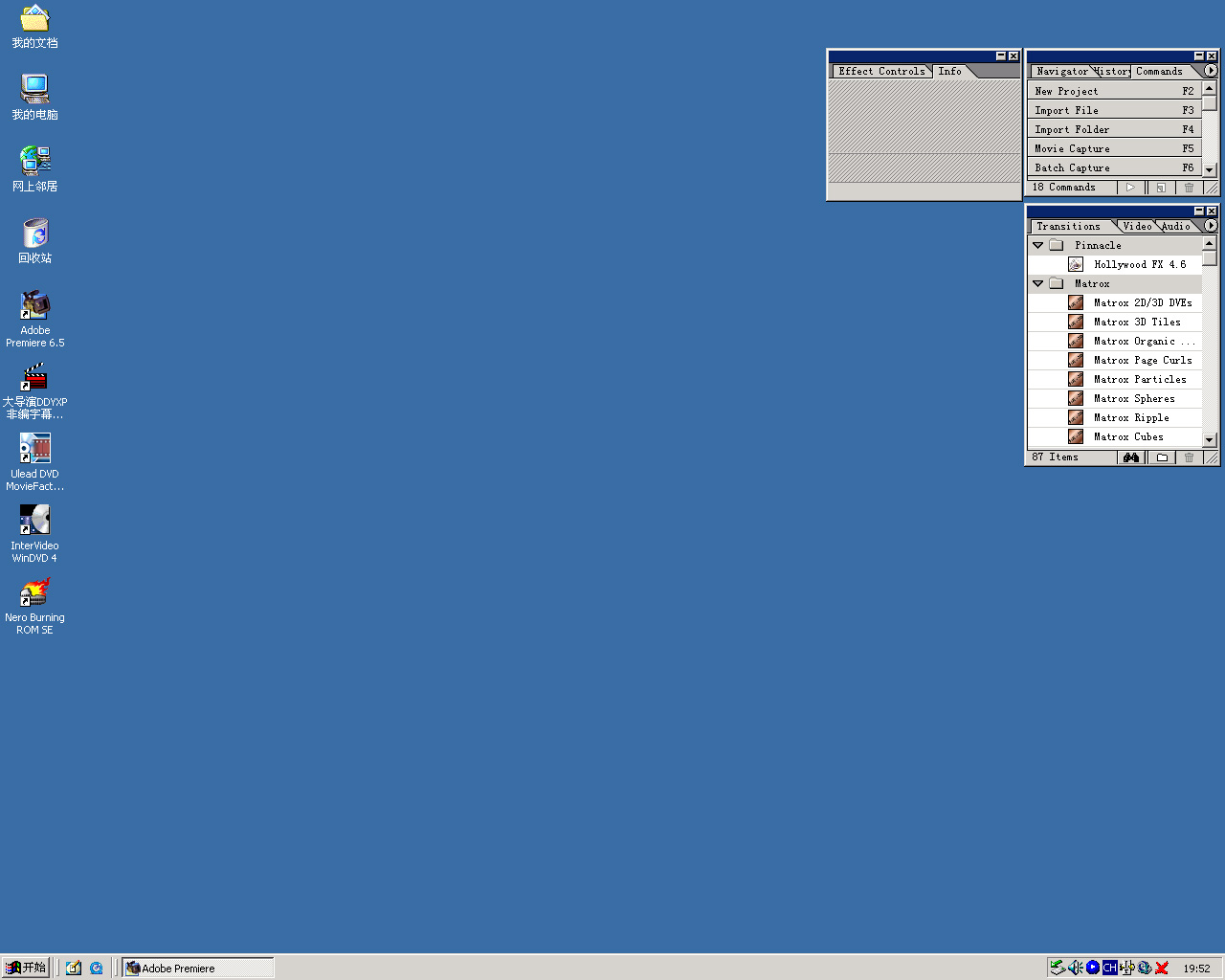The height and width of the screenshot is (980, 1225).
Task: Click the Movie Capture F5 command button
Action: tap(1115, 148)
